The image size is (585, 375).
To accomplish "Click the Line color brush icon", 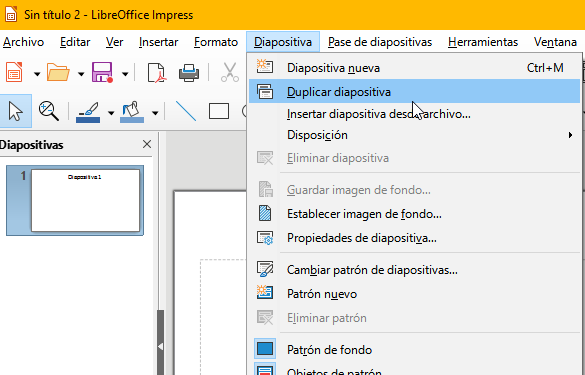I will tap(88, 112).
